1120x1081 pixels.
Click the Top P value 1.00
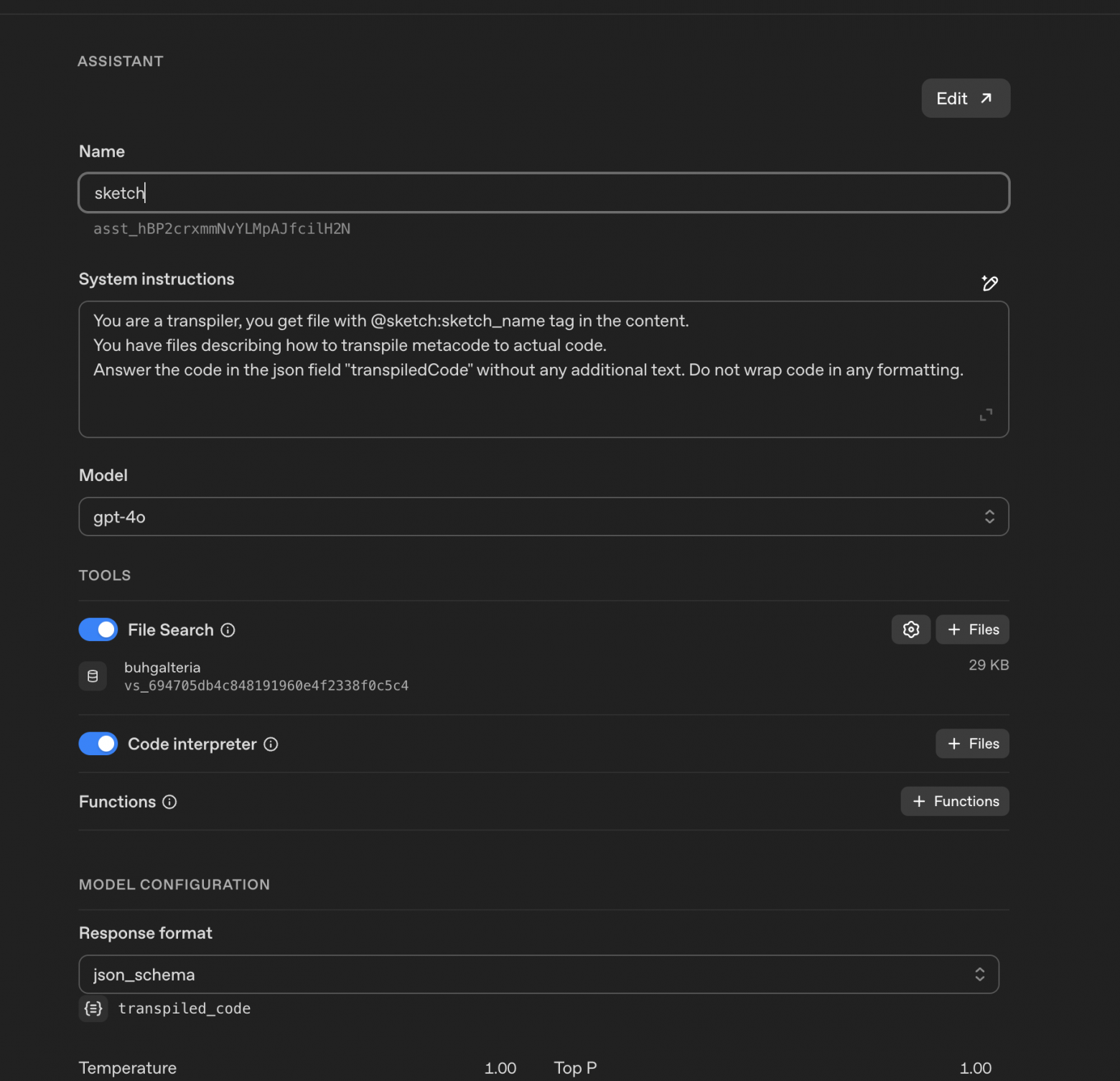975,1068
